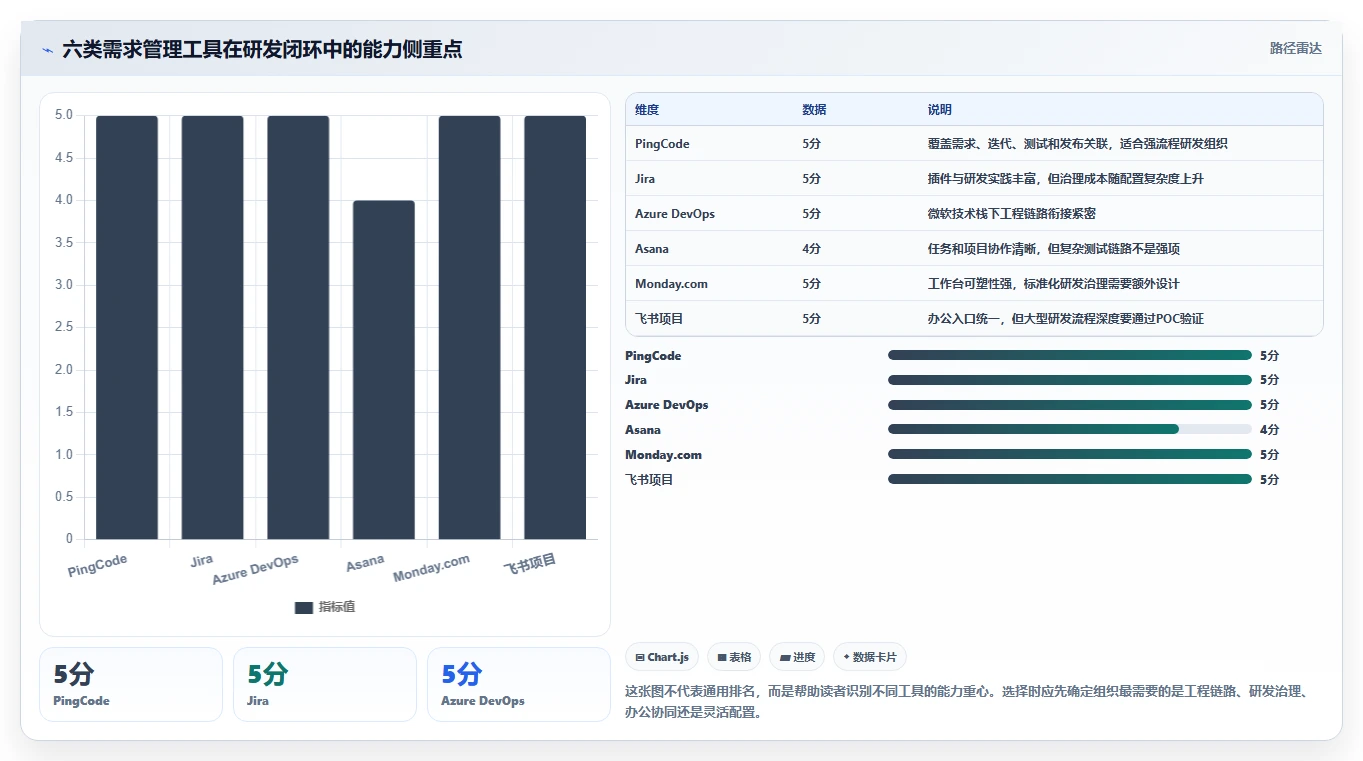Click the description starting 任务和项目协作清晰
The width and height of the screenshot is (1363, 761).
[x=1054, y=249]
